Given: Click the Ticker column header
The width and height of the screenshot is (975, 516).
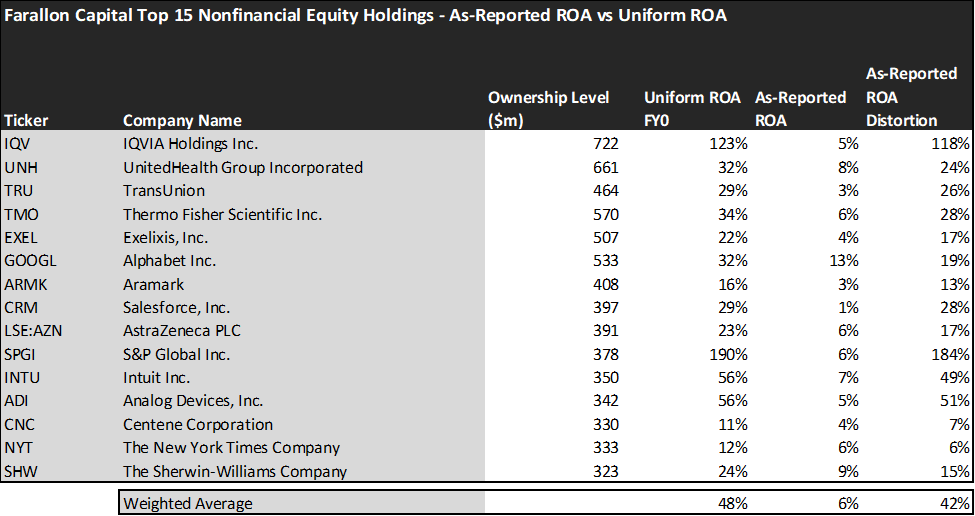Looking at the screenshot, I should pos(25,120).
